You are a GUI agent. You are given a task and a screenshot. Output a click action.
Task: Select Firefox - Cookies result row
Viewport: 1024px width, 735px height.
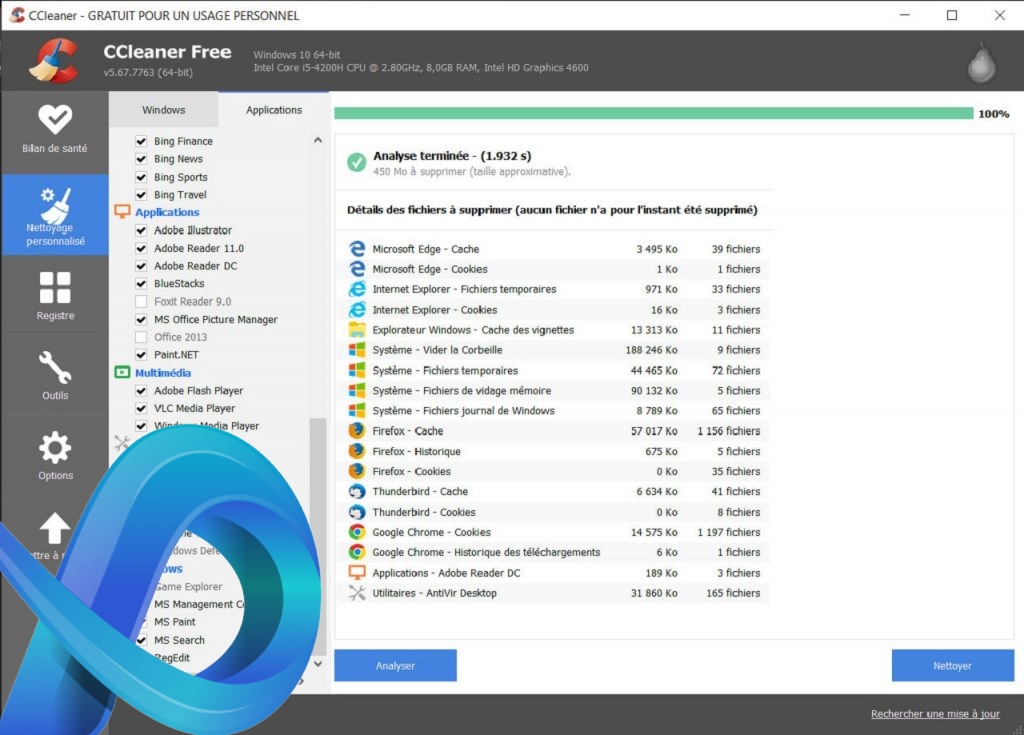(554, 472)
